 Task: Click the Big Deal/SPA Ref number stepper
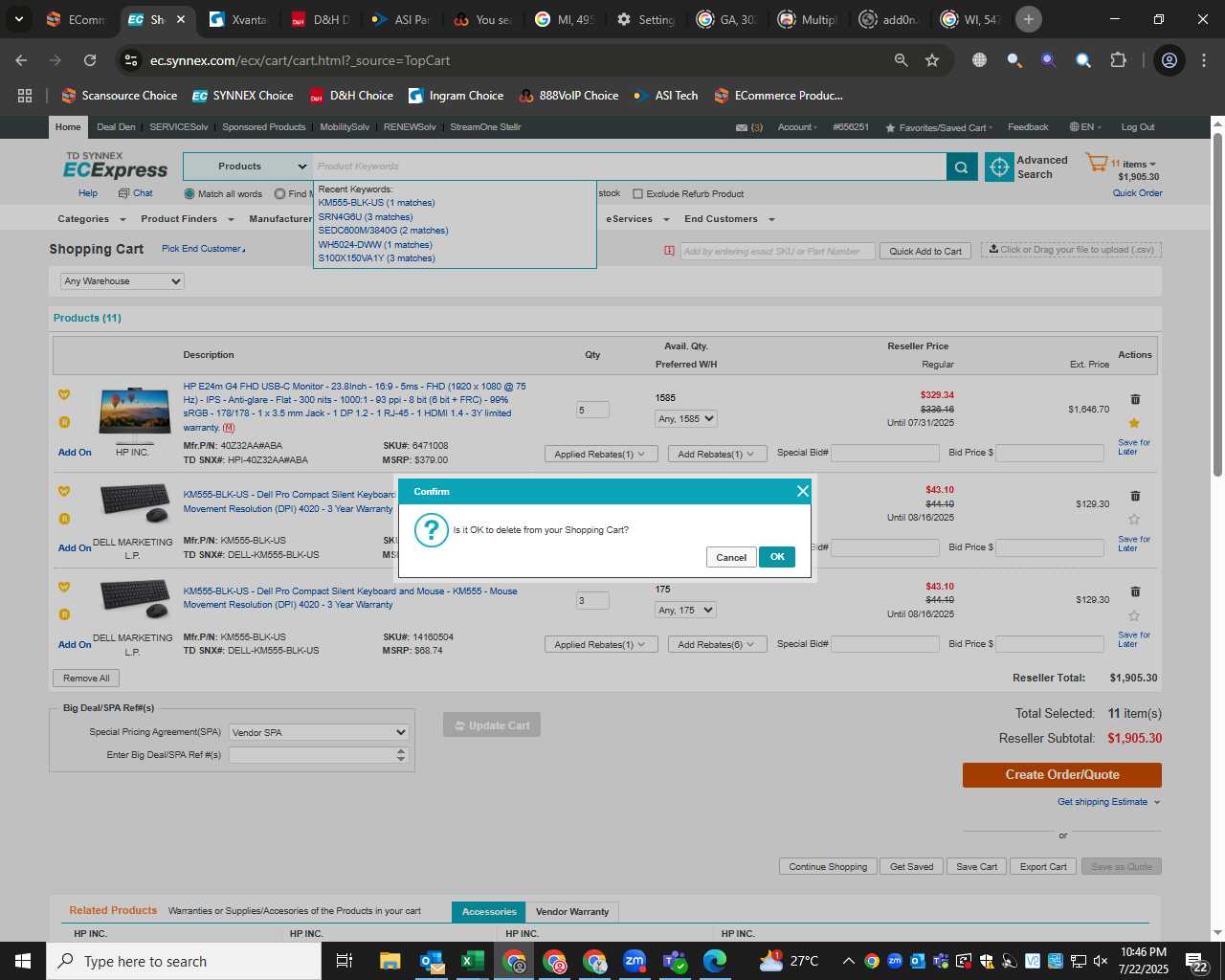400,755
